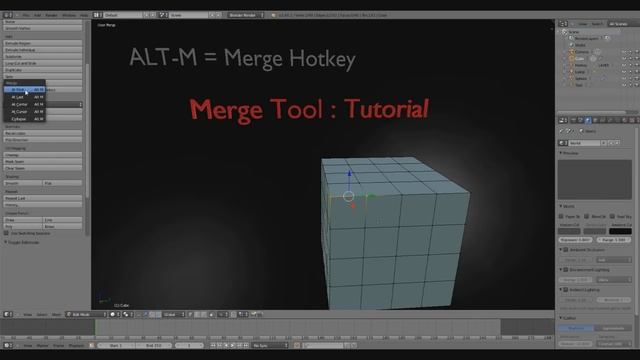Choose At First in Merge menu

tap(24, 89)
